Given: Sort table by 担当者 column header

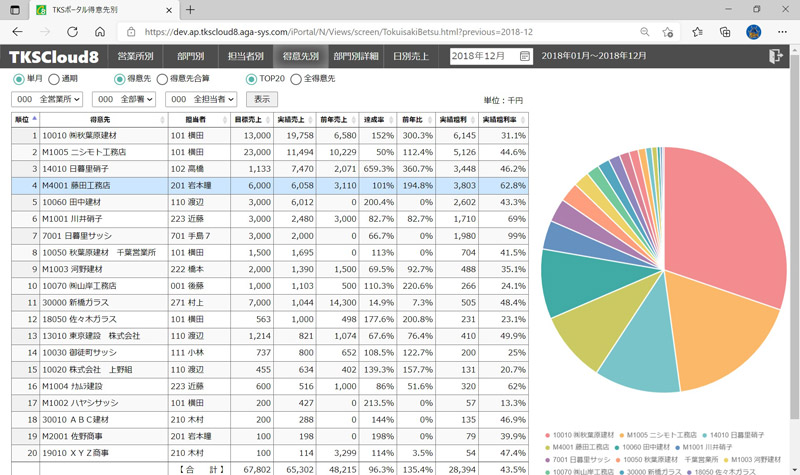Looking at the screenshot, I should (x=199, y=119).
